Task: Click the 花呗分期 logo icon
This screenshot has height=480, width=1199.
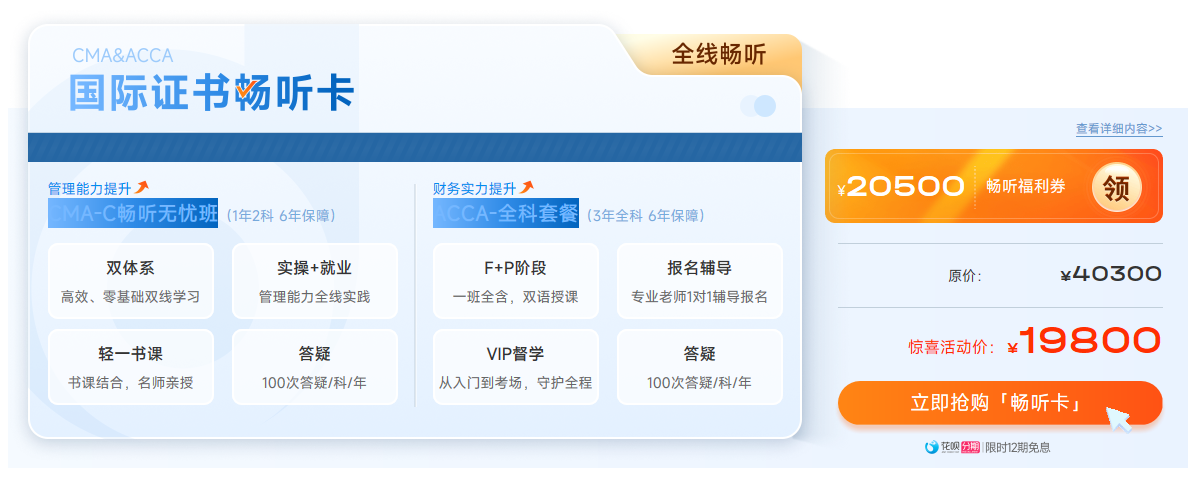Action: tap(933, 447)
